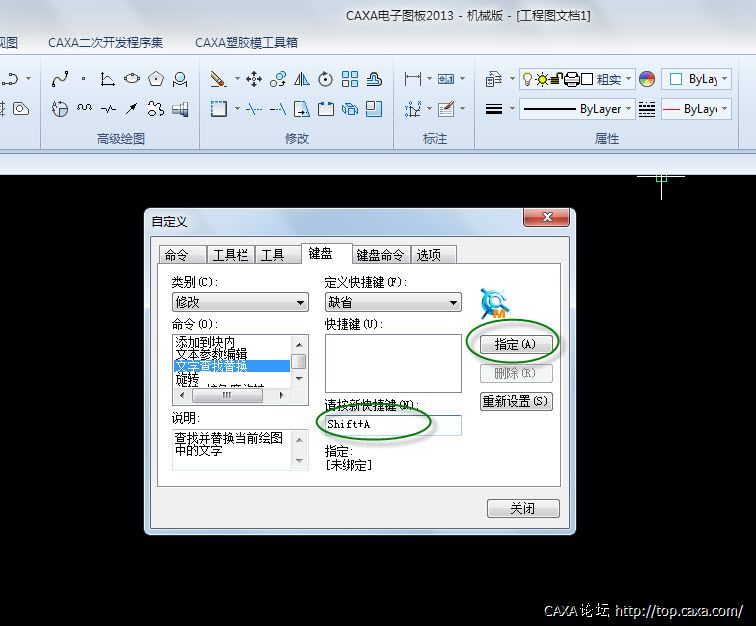The width and height of the screenshot is (756, 626).
Task: Select the mirror tool
Action: (302, 79)
